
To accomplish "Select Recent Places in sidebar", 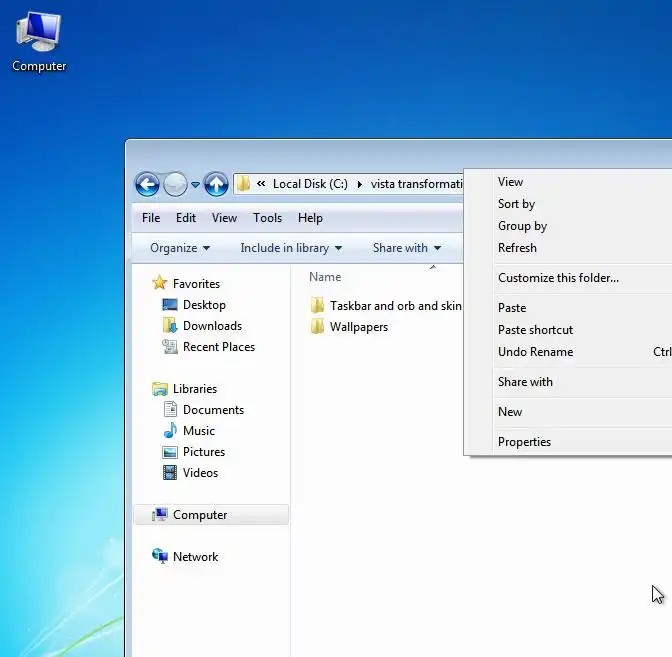I will [x=219, y=347].
